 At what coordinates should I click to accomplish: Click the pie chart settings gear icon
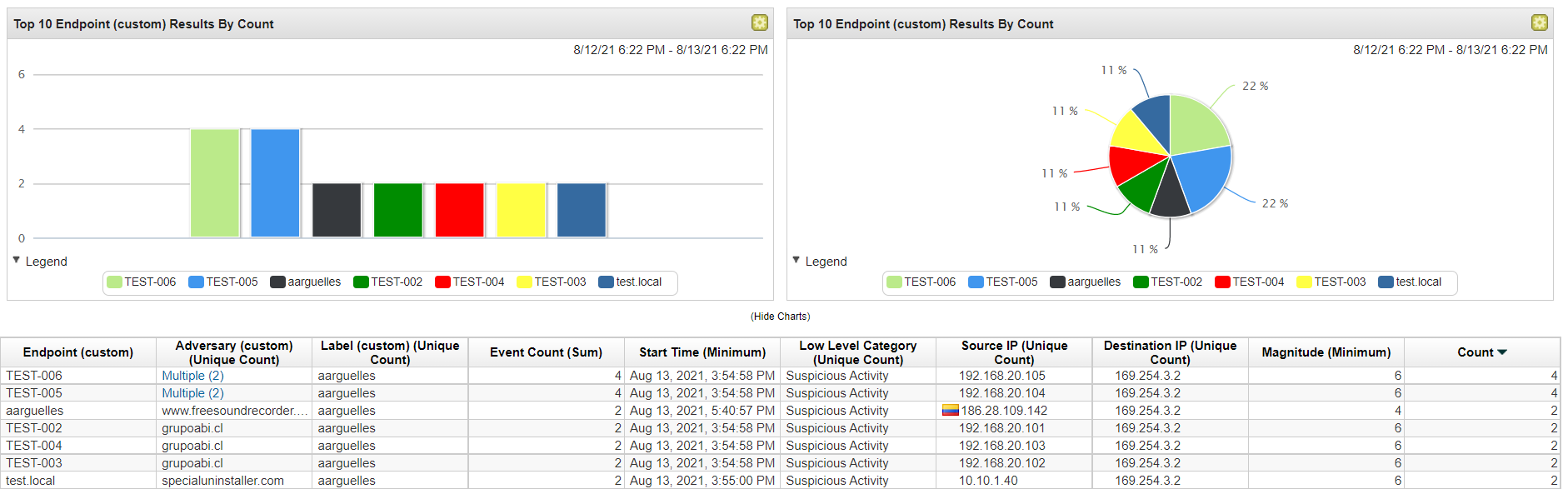coord(1539,22)
